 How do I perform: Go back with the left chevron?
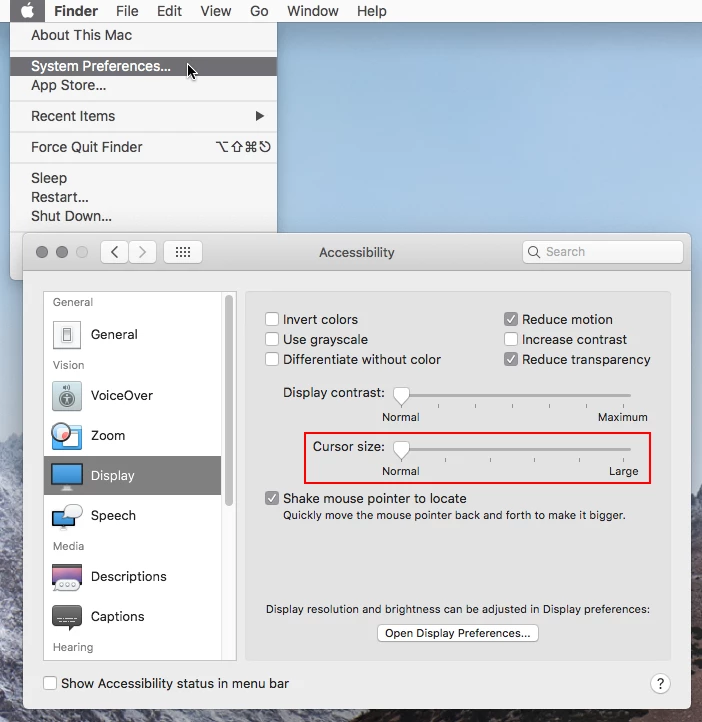tap(115, 252)
